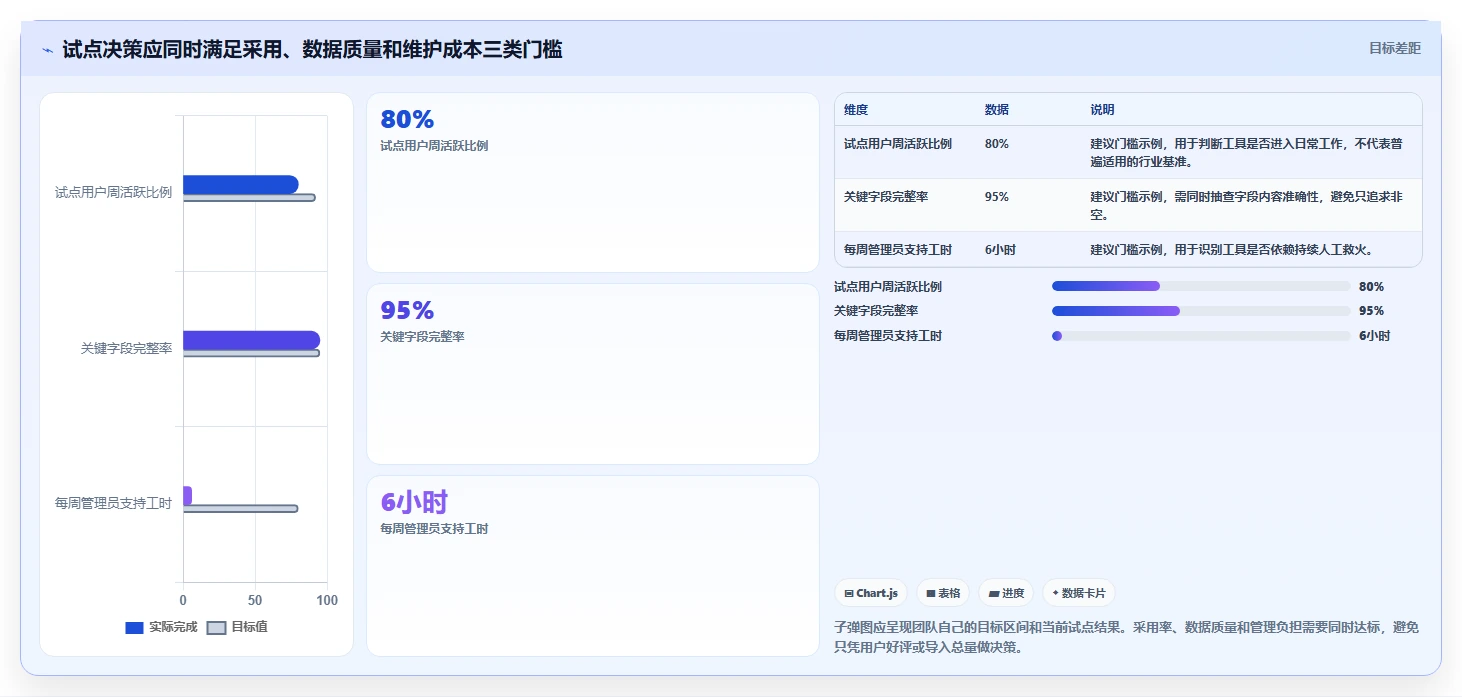The image size is (1462, 697).
Task: Click the 95% value in the table
Action: tap(997, 197)
